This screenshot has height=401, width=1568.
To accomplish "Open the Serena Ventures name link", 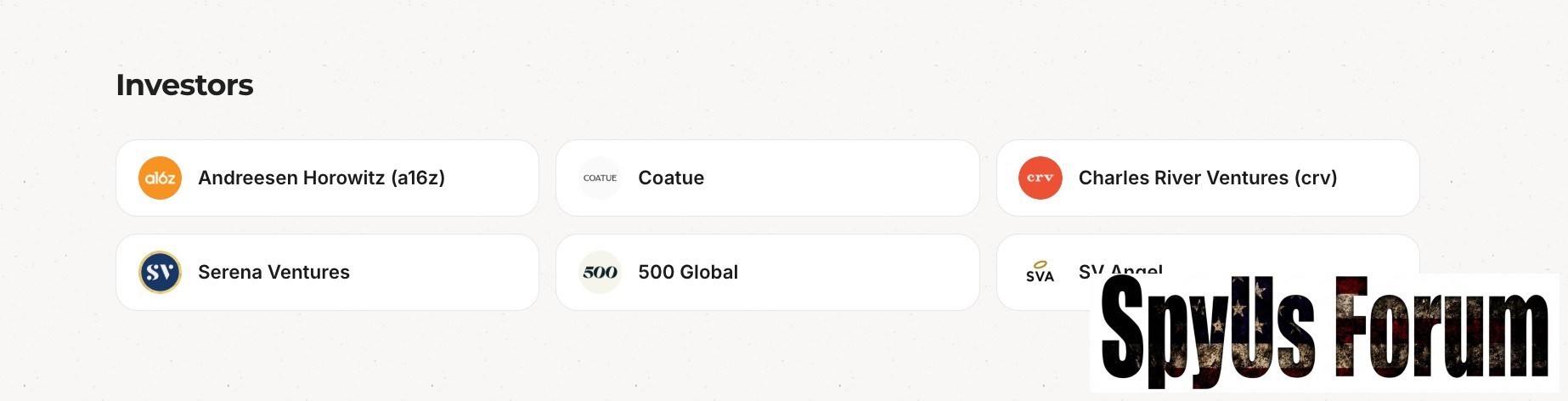I will tap(274, 273).
